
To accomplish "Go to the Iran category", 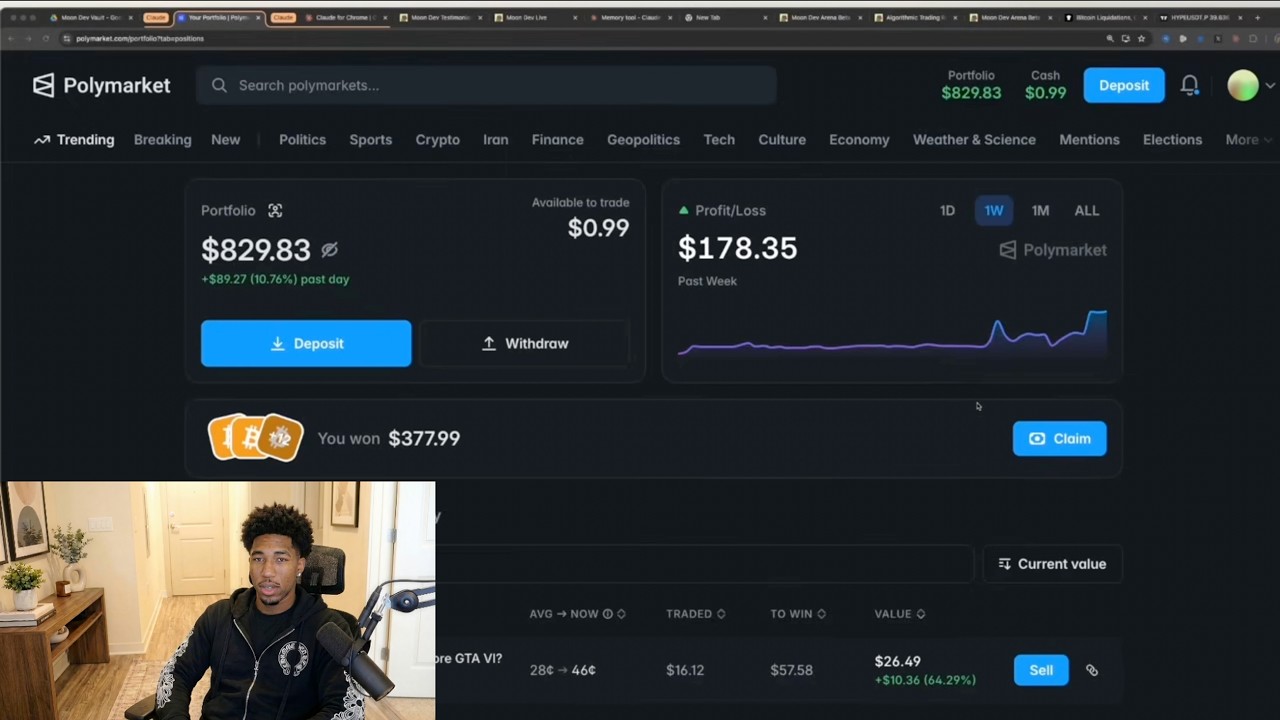I will click(496, 140).
